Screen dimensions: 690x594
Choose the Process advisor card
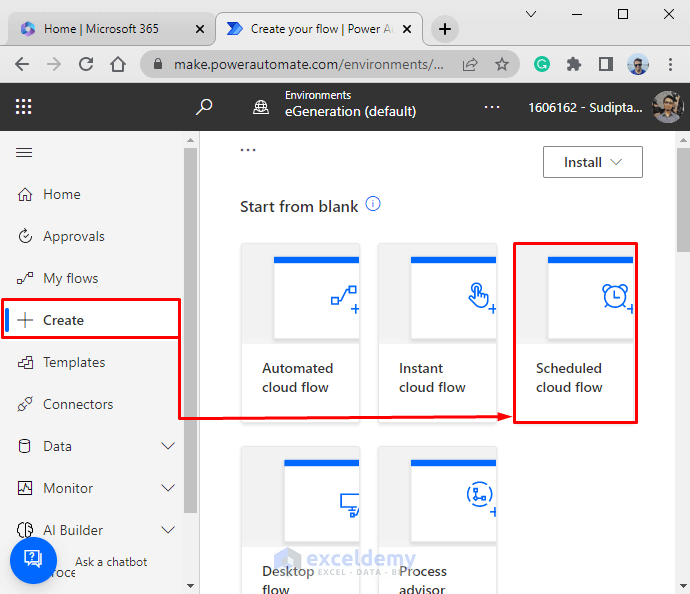pyautogui.click(x=437, y=520)
